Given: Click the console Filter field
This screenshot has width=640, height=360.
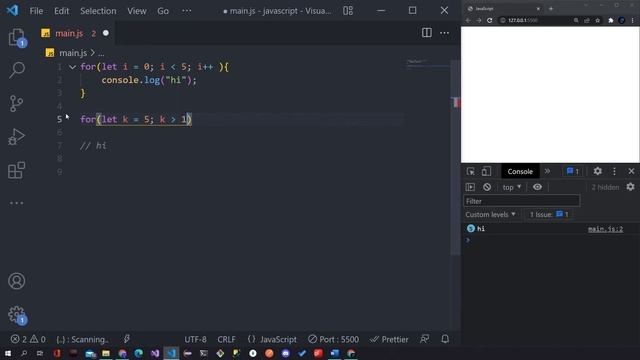Looking at the screenshot, I should (x=522, y=201).
